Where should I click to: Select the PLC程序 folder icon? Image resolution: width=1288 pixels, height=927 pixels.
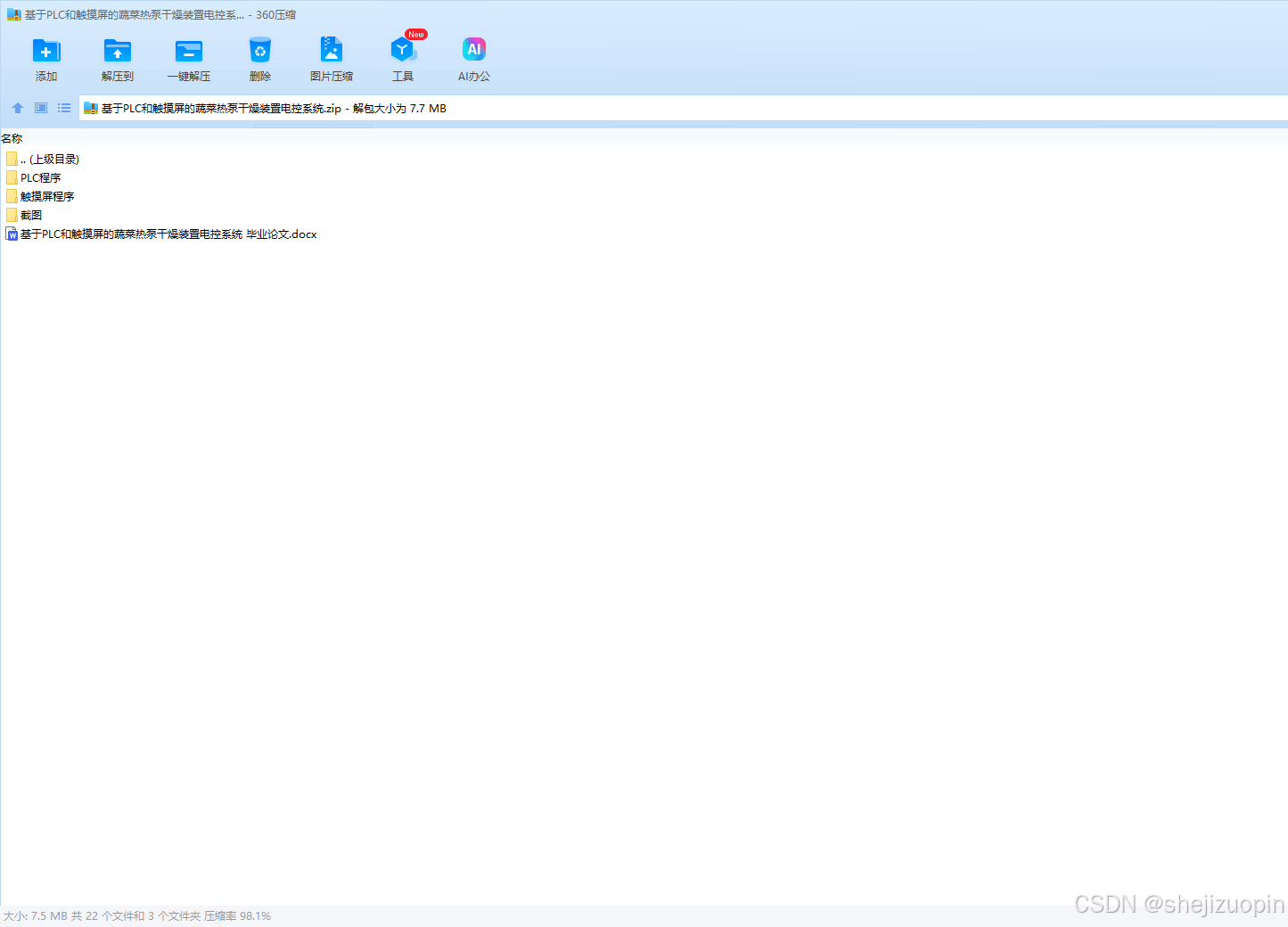point(12,177)
